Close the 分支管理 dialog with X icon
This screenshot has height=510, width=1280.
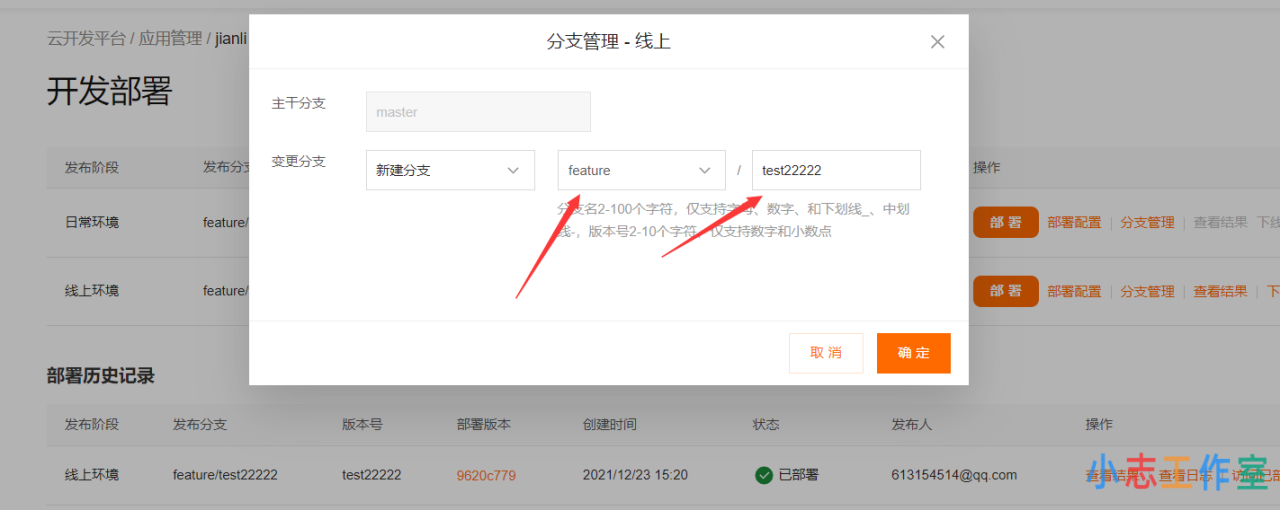(x=937, y=42)
